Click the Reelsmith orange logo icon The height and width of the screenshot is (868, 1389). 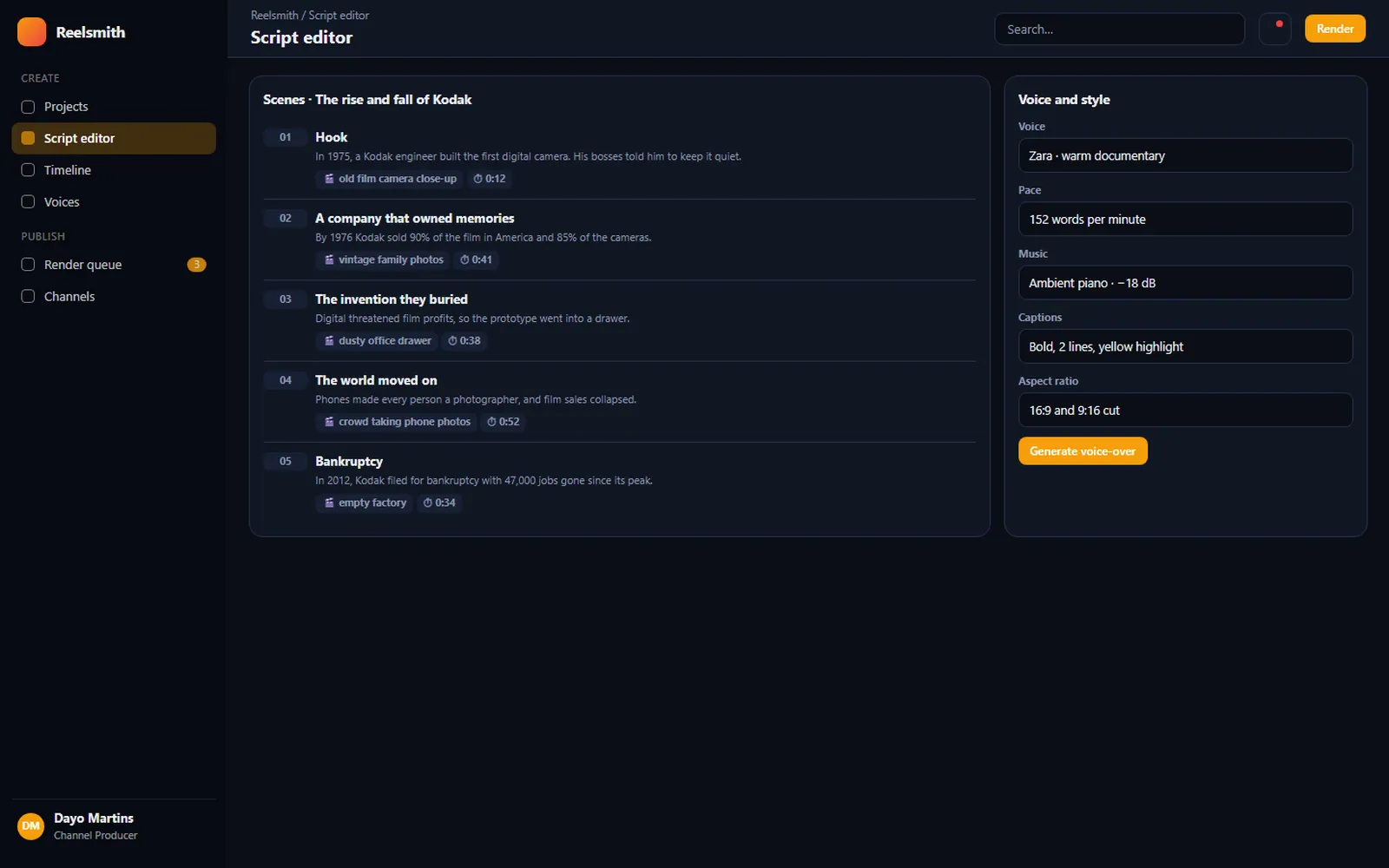click(31, 32)
